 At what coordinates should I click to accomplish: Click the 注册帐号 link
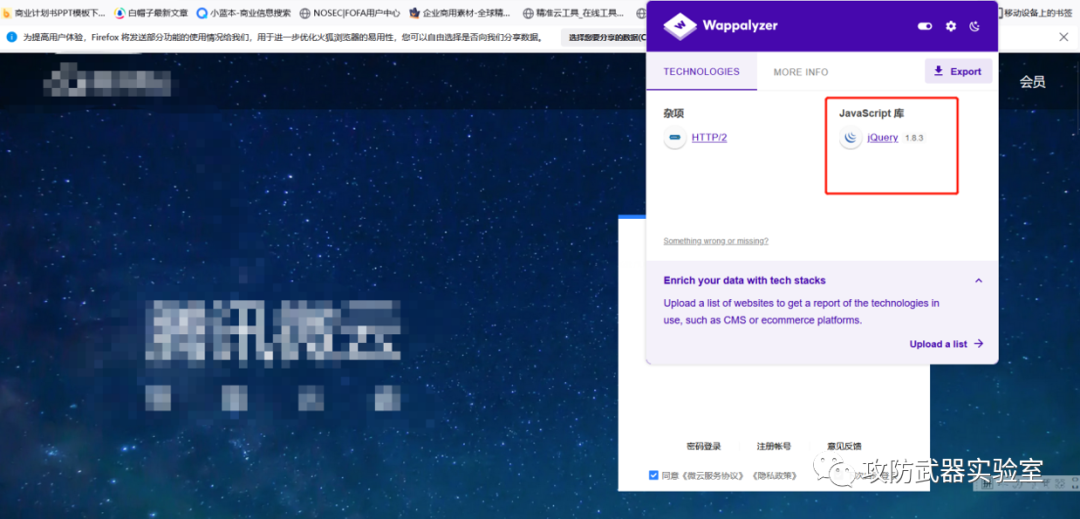click(x=773, y=447)
